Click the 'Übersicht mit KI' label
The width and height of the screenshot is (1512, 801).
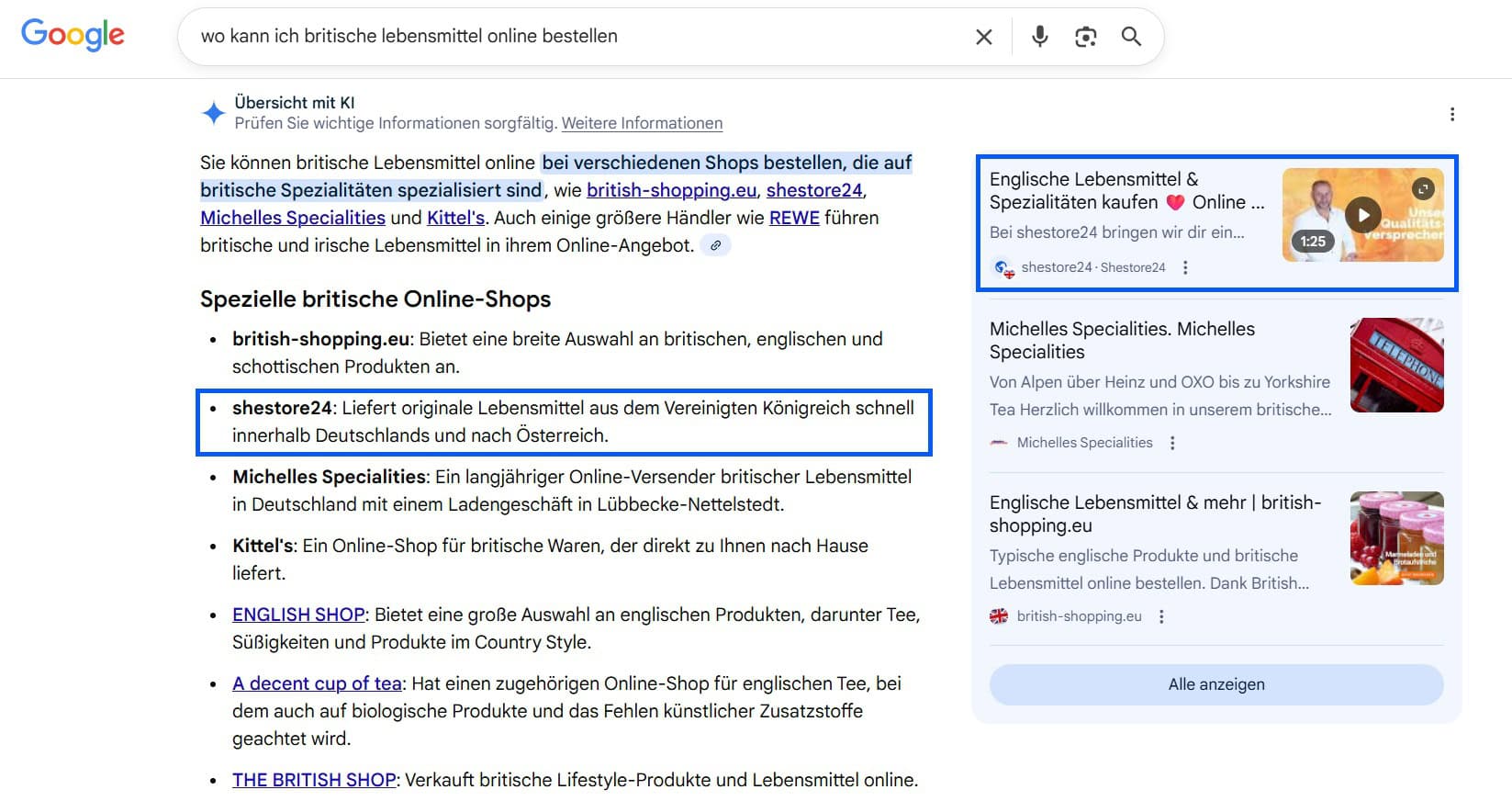pyautogui.click(x=294, y=103)
